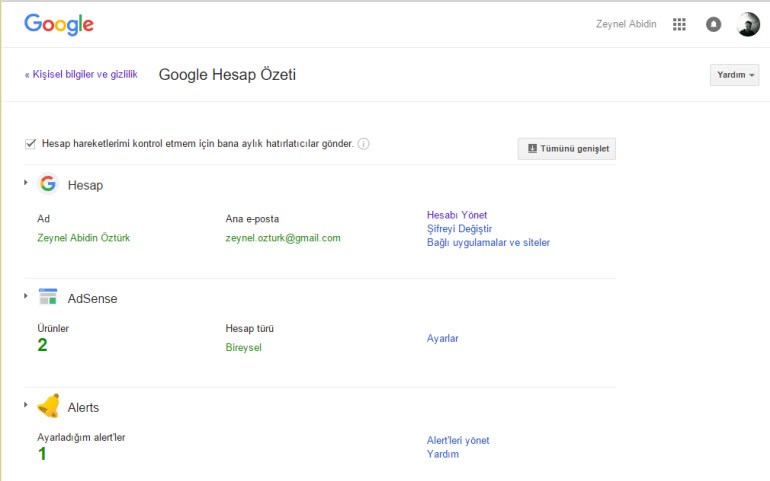Screen dimensions: 770x481
Task: Click the Google Hesap Özeti page title
Action: pos(227,75)
